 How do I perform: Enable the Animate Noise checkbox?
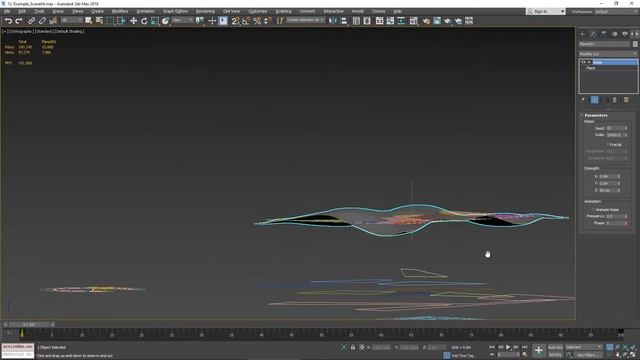click(594, 210)
